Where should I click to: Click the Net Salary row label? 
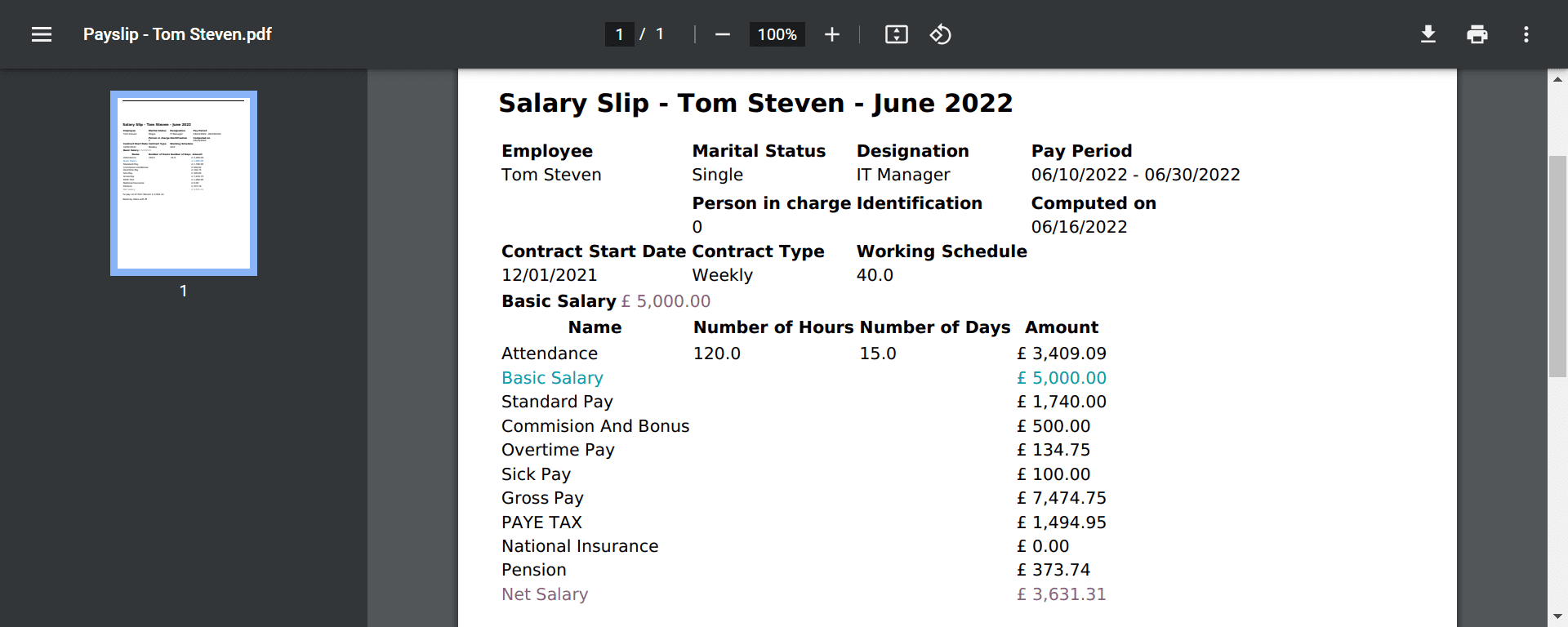pyautogui.click(x=545, y=594)
